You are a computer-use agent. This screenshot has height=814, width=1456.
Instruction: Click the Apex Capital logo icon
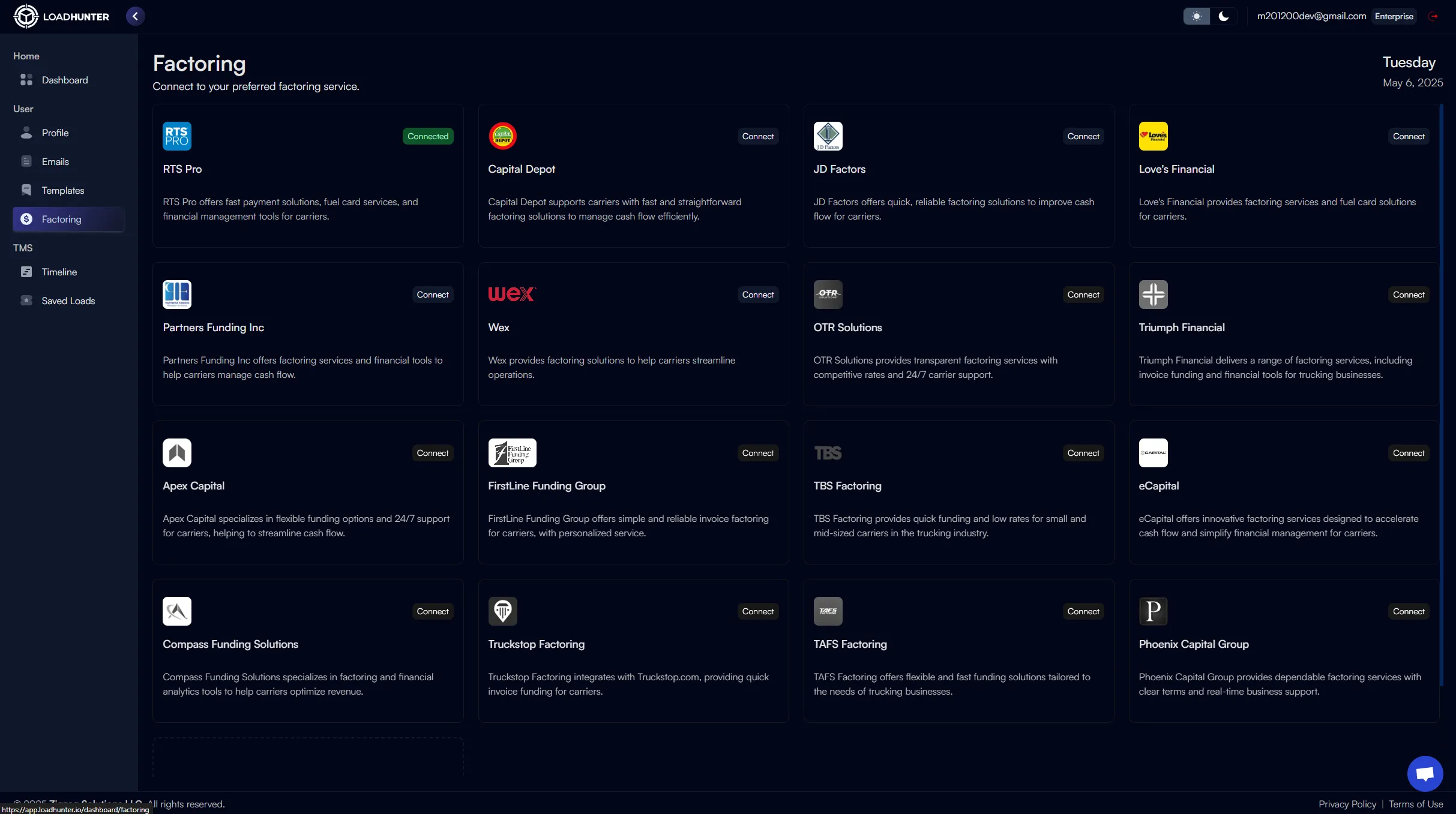pos(176,453)
